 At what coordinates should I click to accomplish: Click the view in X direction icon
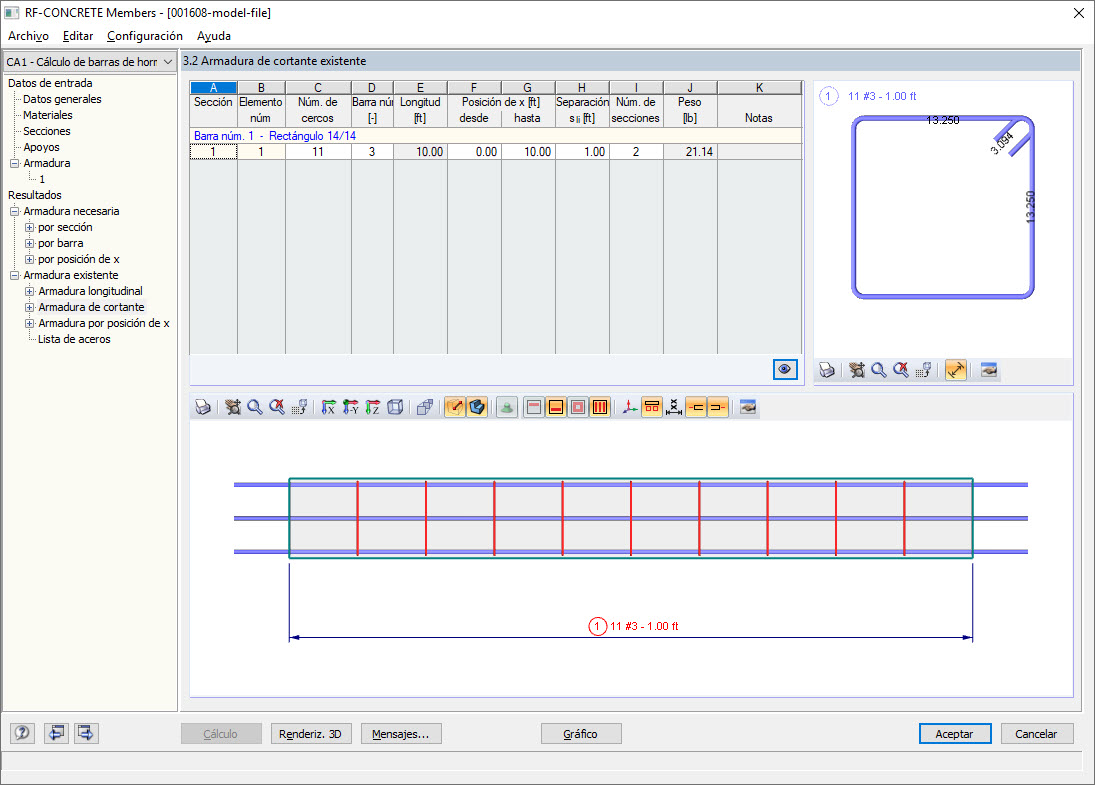coord(328,407)
